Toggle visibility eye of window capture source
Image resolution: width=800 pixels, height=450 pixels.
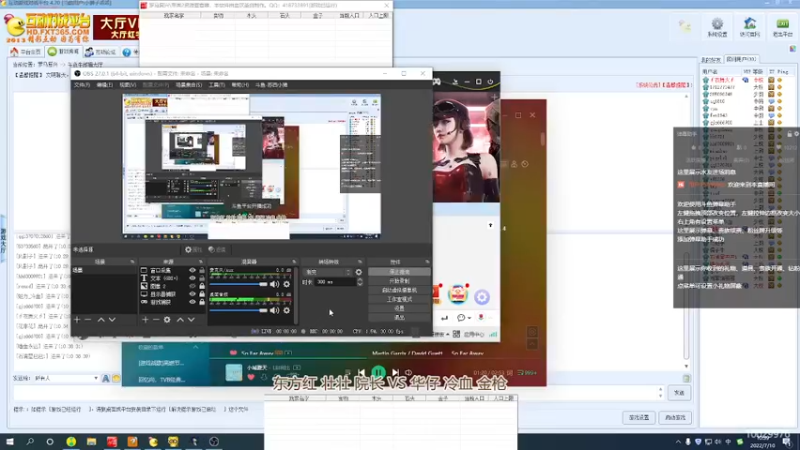192,270
